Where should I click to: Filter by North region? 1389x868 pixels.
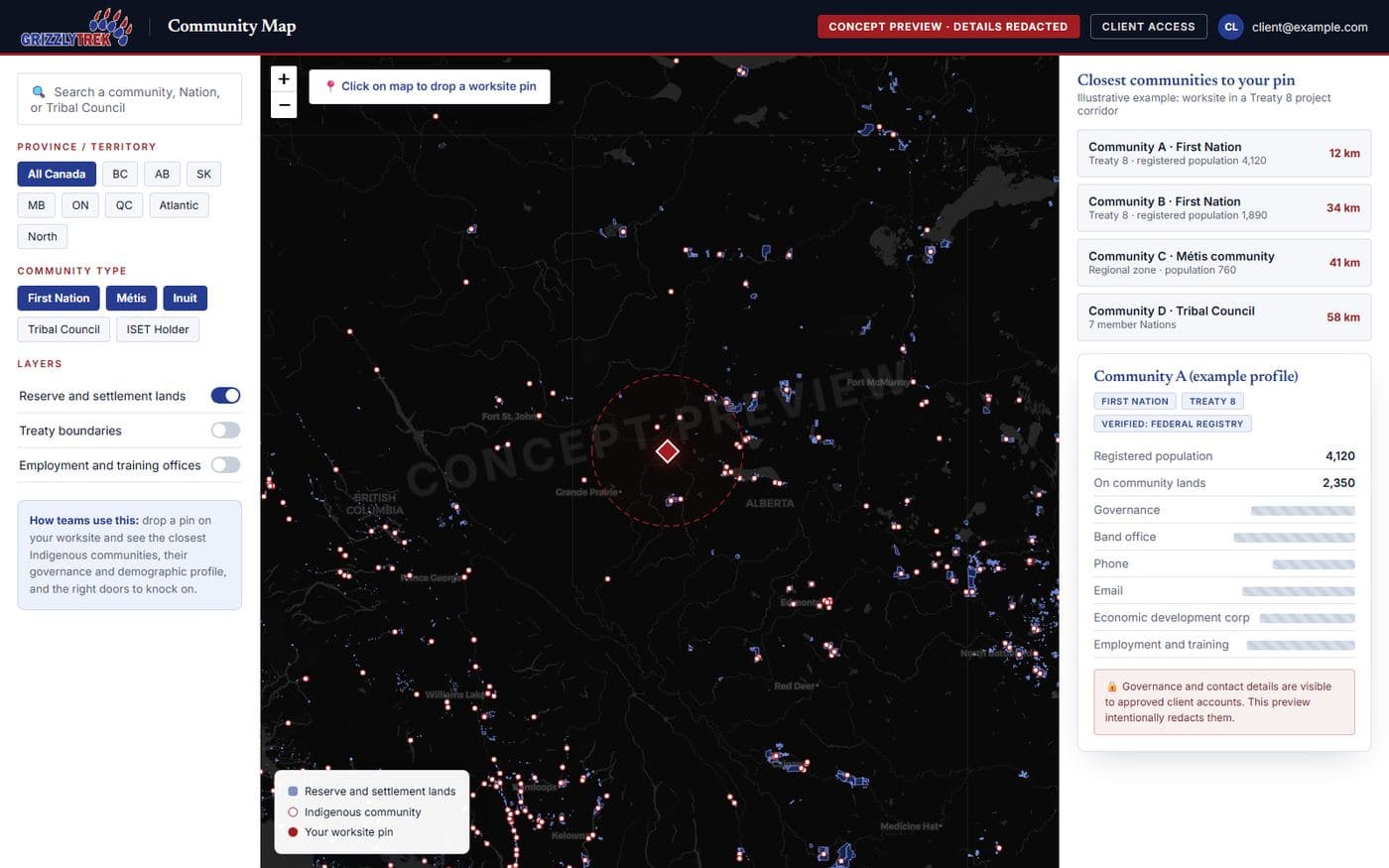[43, 236]
